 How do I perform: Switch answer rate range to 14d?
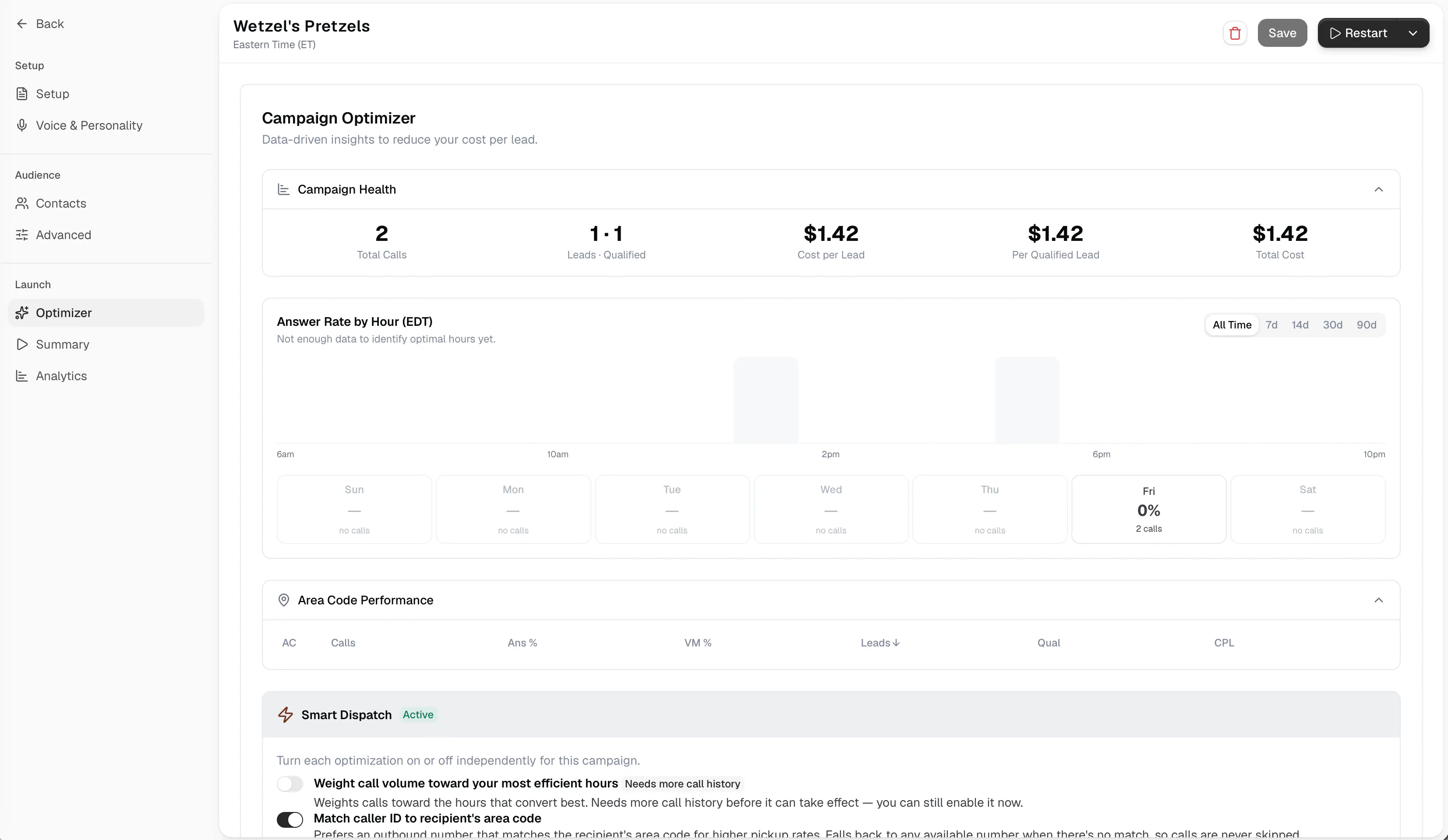(x=1300, y=325)
